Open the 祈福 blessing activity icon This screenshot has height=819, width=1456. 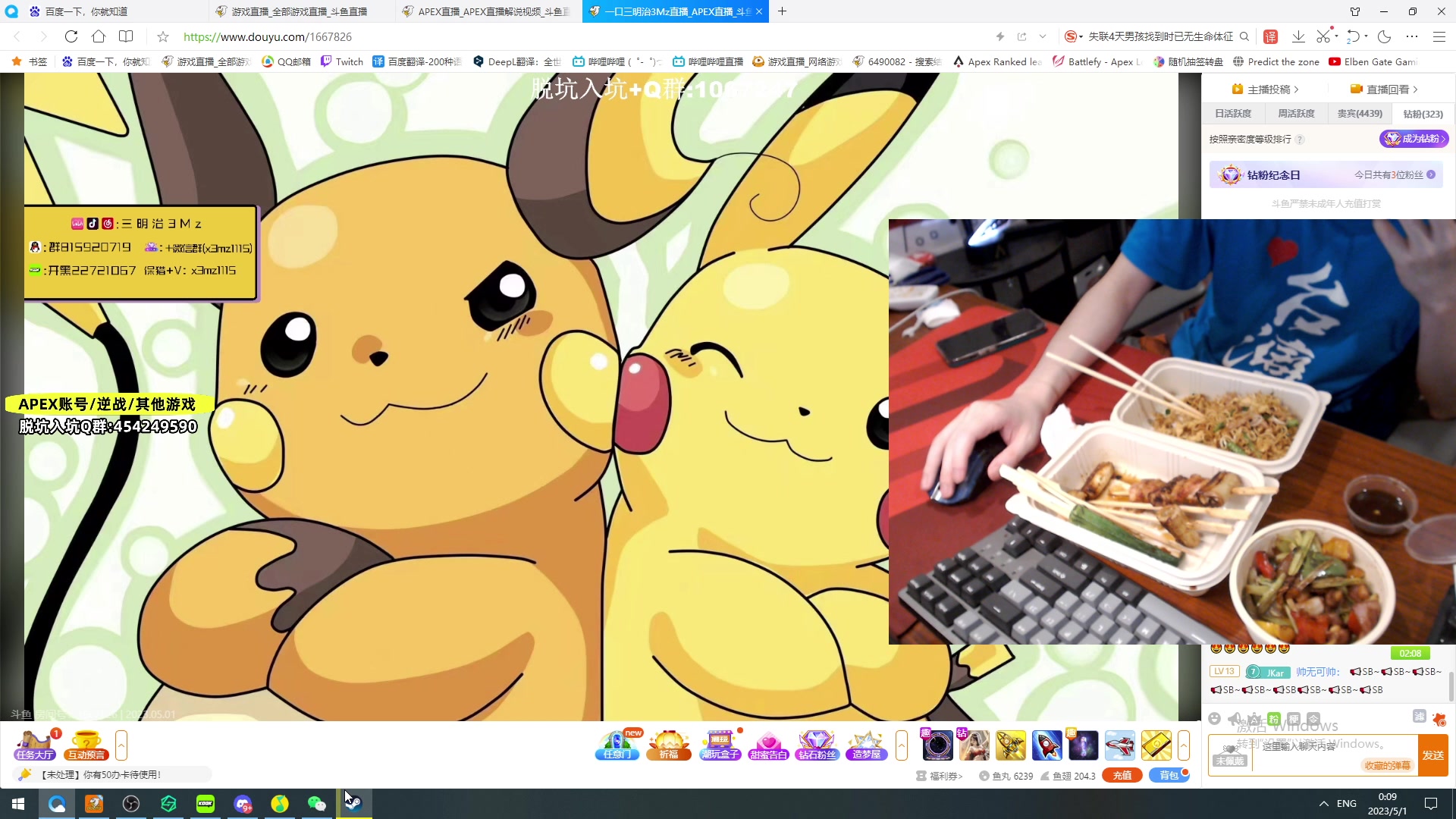point(668,745)
